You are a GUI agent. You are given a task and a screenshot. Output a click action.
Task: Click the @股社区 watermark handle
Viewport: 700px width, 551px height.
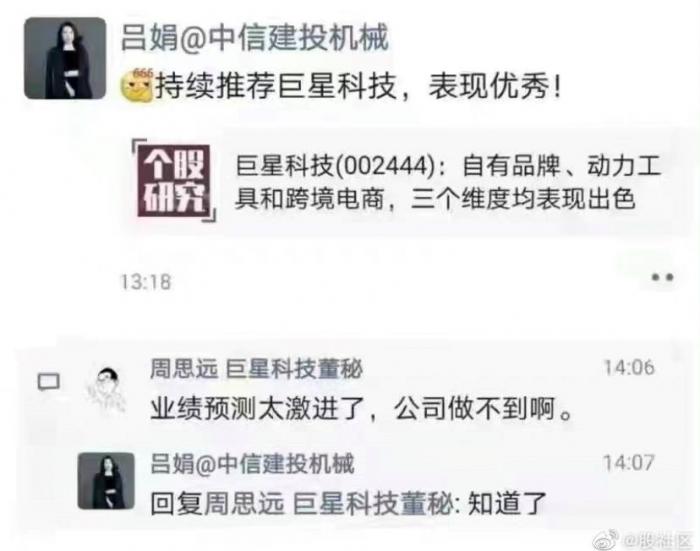[657, 541]
